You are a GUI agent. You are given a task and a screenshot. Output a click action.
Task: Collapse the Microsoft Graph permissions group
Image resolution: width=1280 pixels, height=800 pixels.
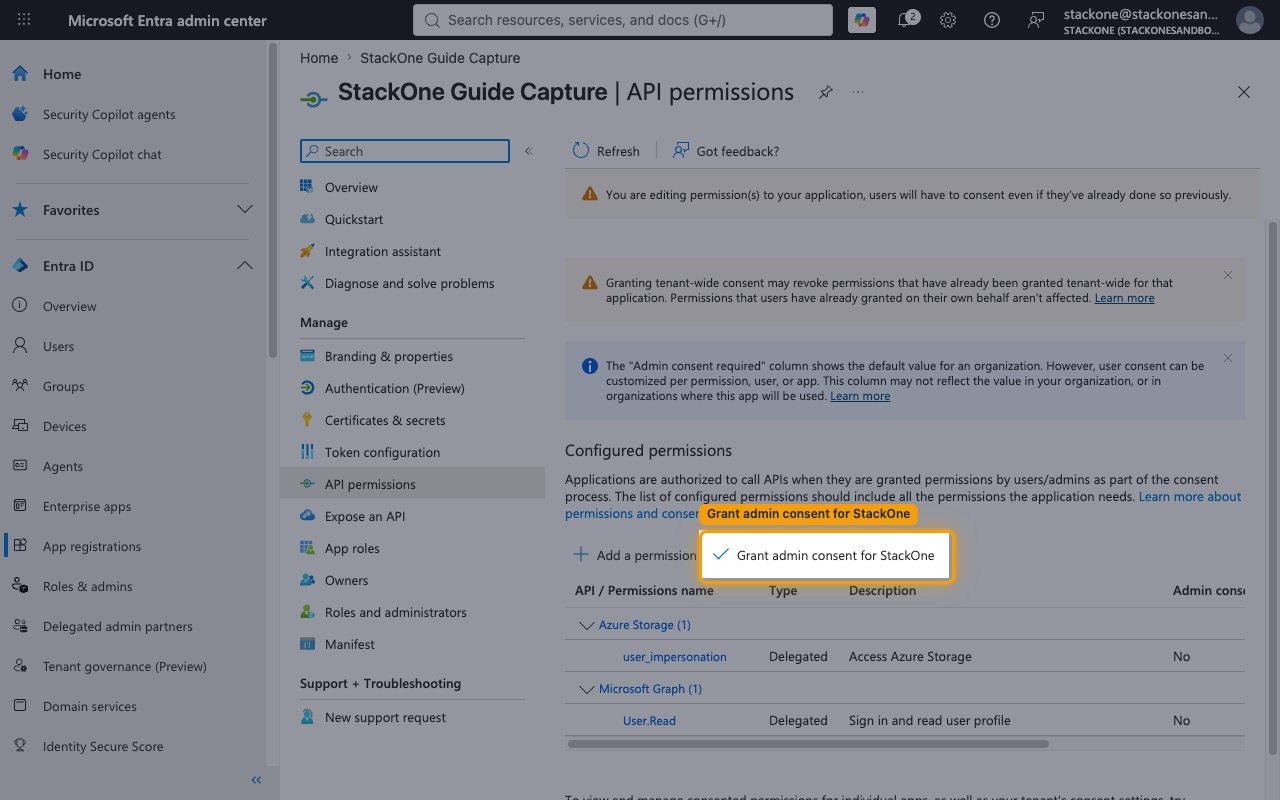587,689
